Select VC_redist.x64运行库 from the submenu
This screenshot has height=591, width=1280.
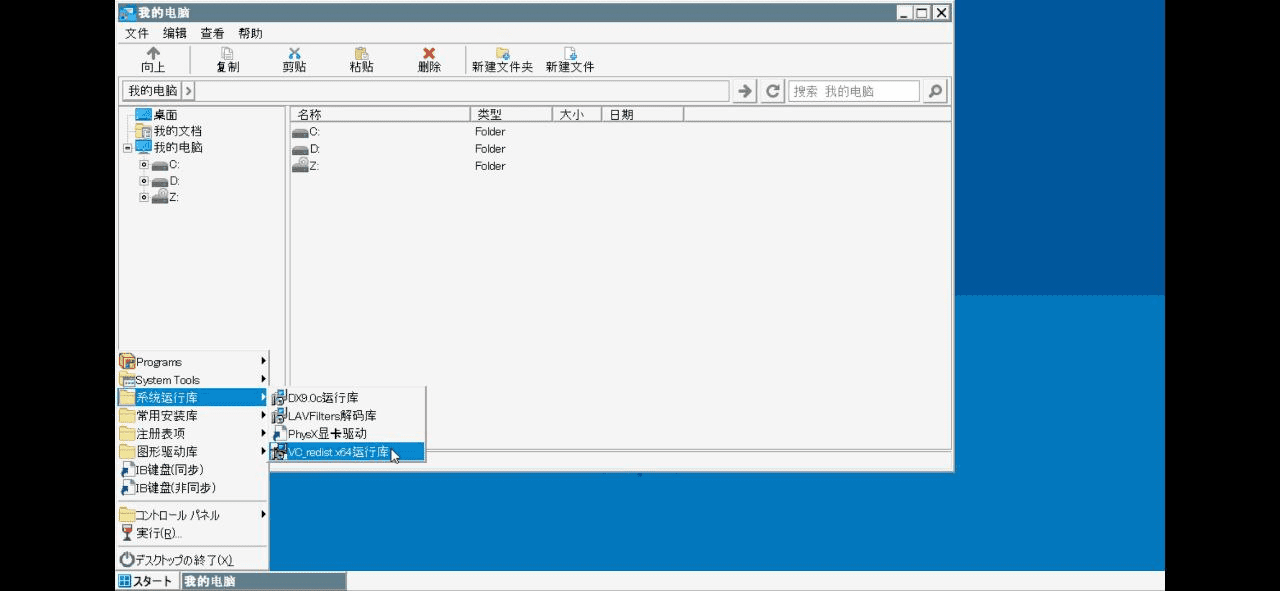click(x=338, y=452)
